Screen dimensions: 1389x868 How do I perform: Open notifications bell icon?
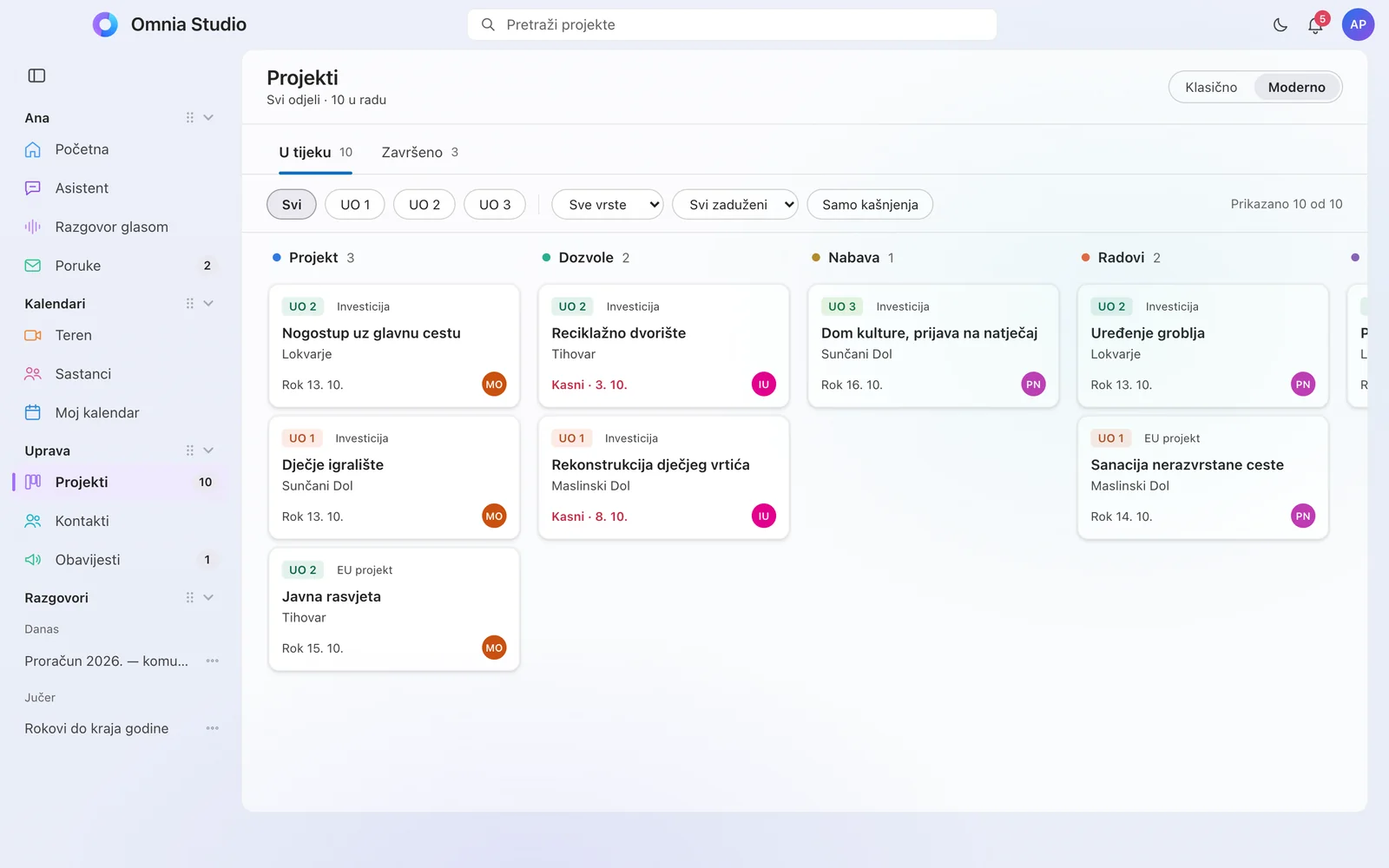[1315, 25]
